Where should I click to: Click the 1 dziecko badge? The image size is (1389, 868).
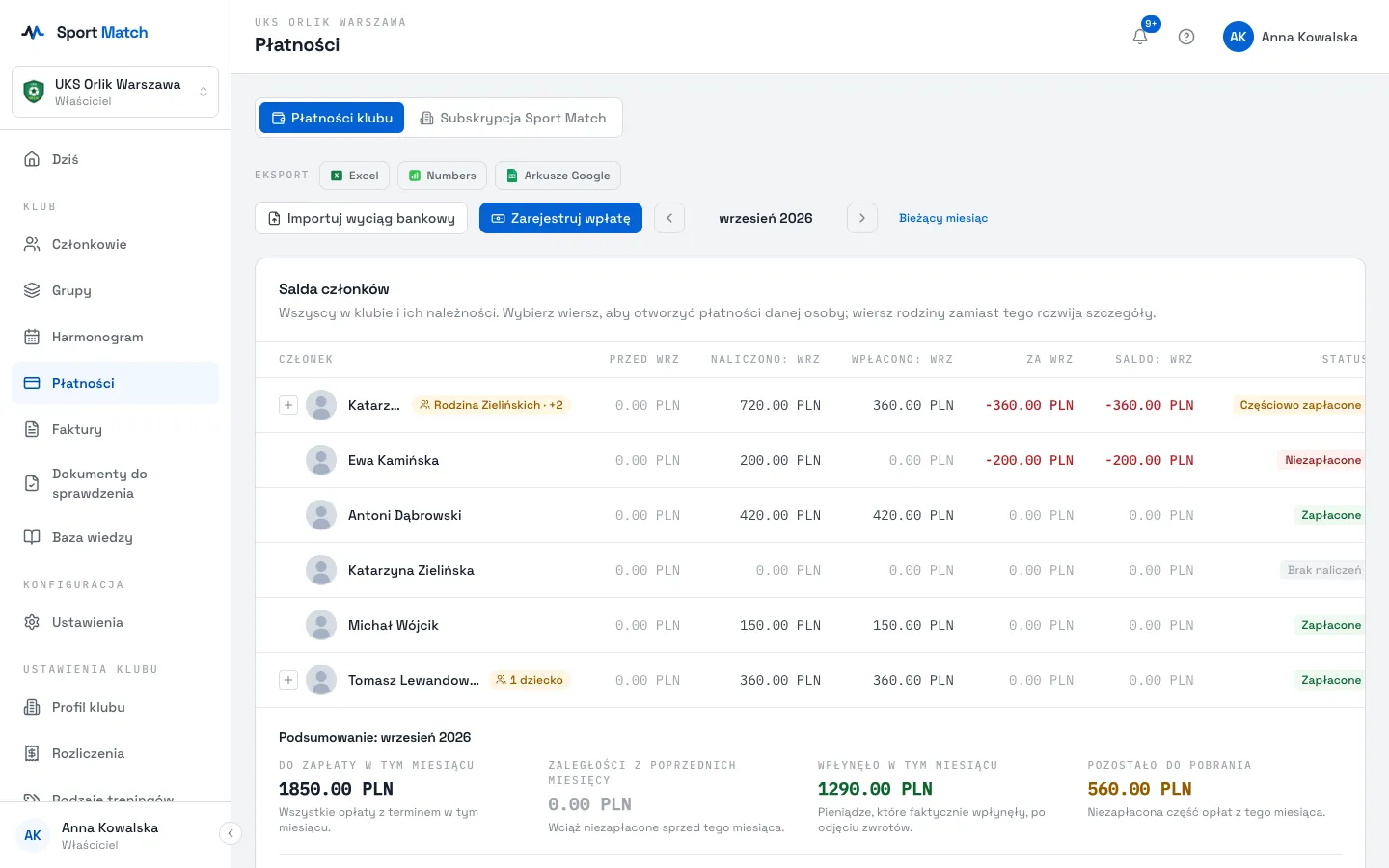[x=530, y=680]
